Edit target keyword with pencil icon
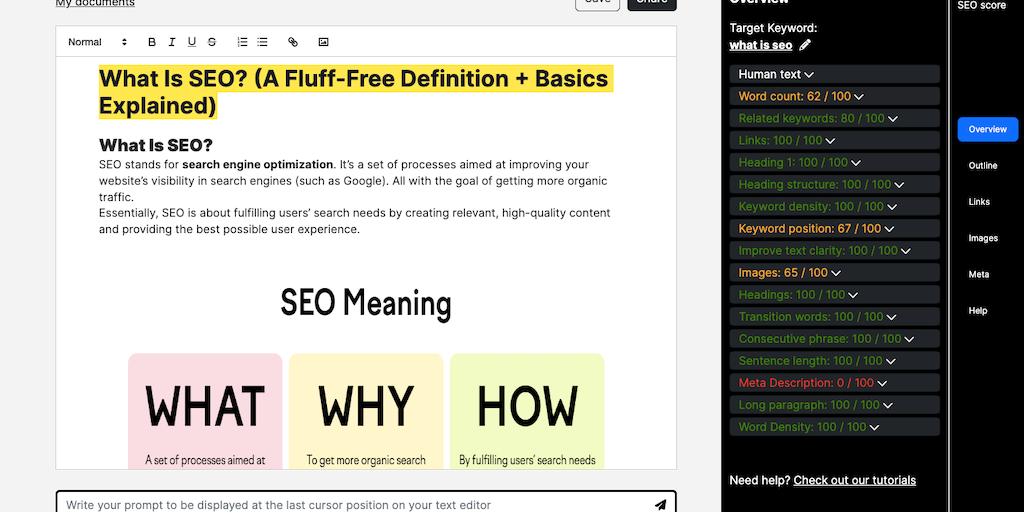The height and width of the screenshot is (512, 1024). click(x=805, y=45)
